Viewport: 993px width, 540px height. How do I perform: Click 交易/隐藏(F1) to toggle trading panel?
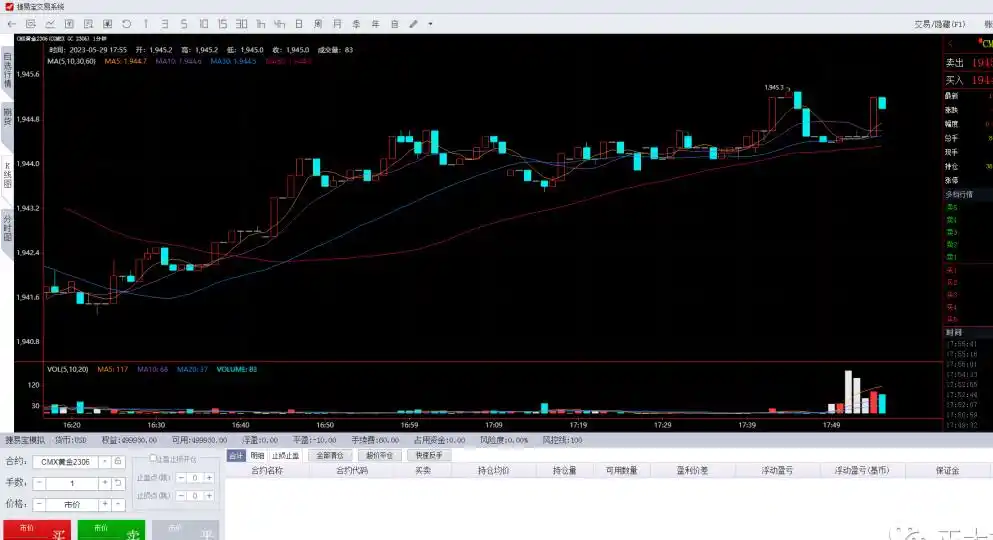click(x=939, y=24)
